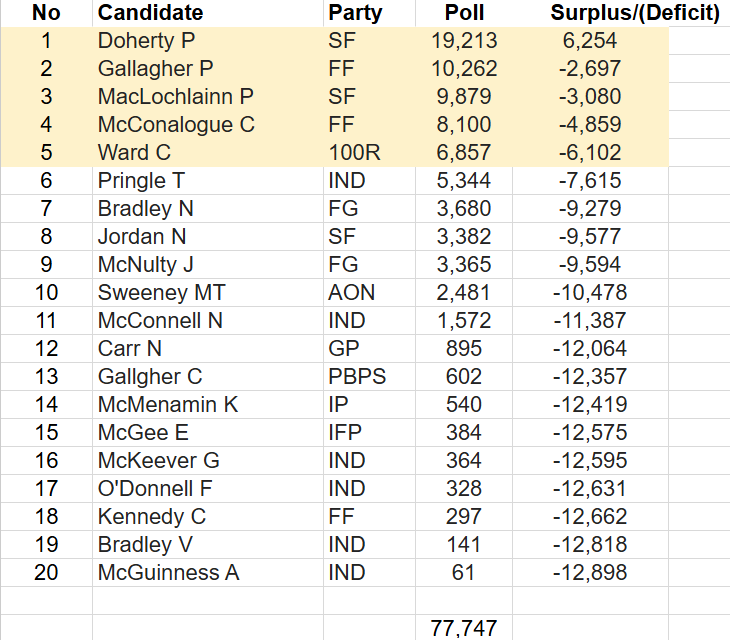Click the deficit cell showing -12,595
The width and height of the screenshot is (730, 640).
[x=590, y=461]
